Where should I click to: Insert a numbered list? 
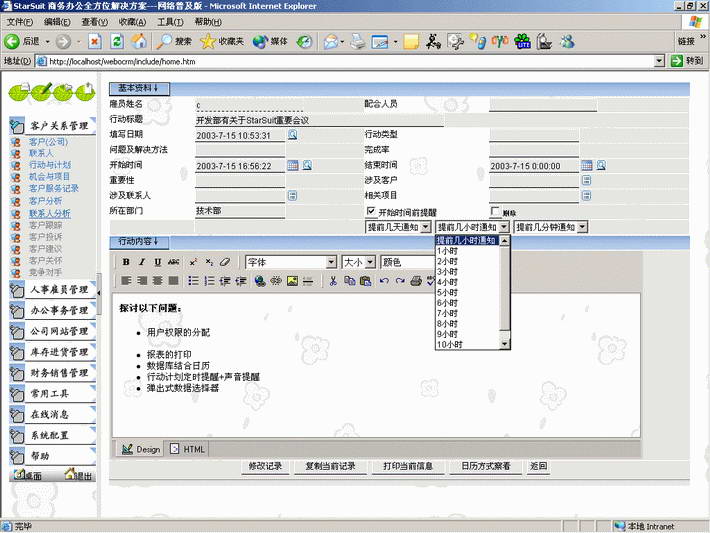[x=209, y=281]
